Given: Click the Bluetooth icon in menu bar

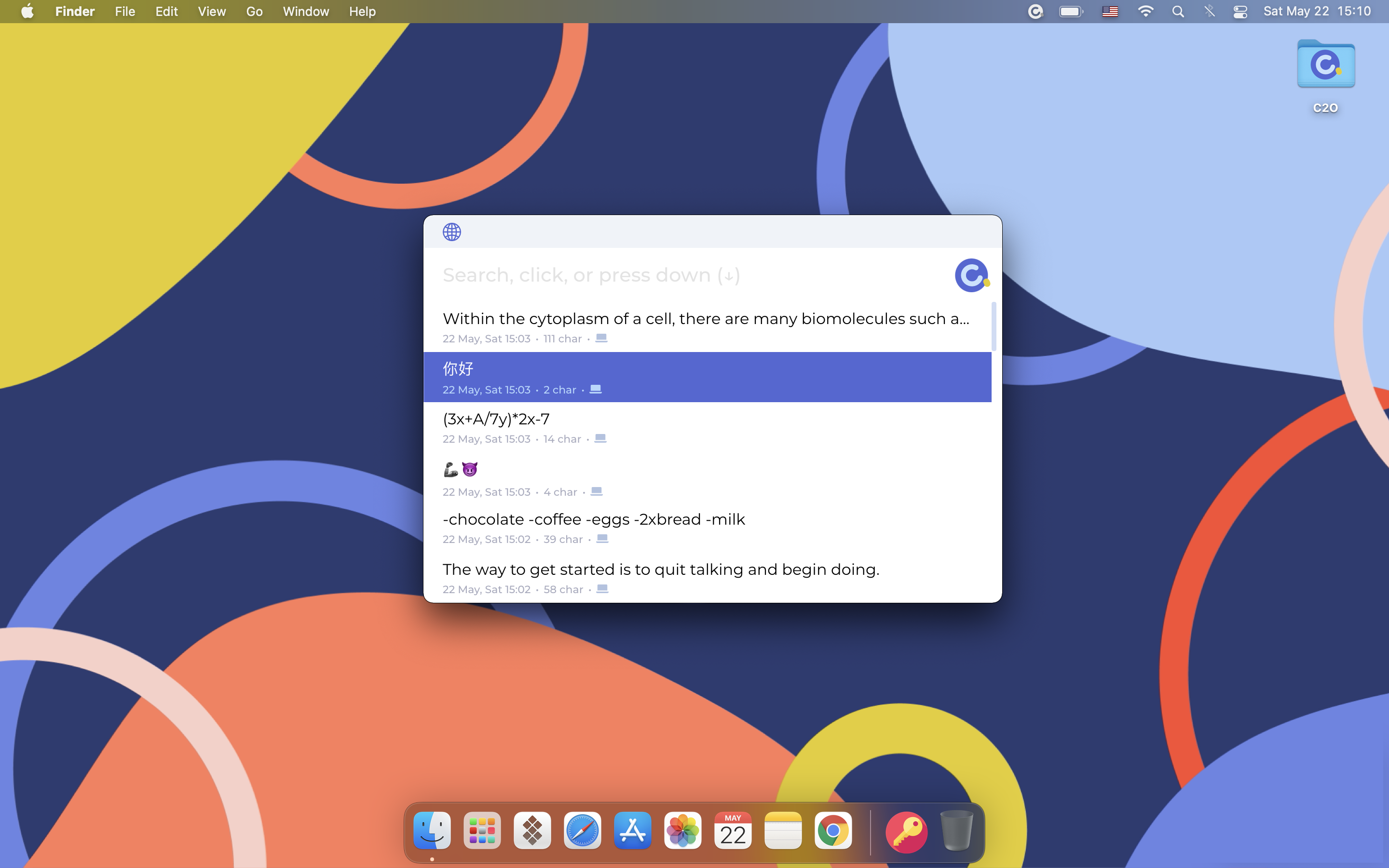Looking at the screenshot, I should 1209,12.
